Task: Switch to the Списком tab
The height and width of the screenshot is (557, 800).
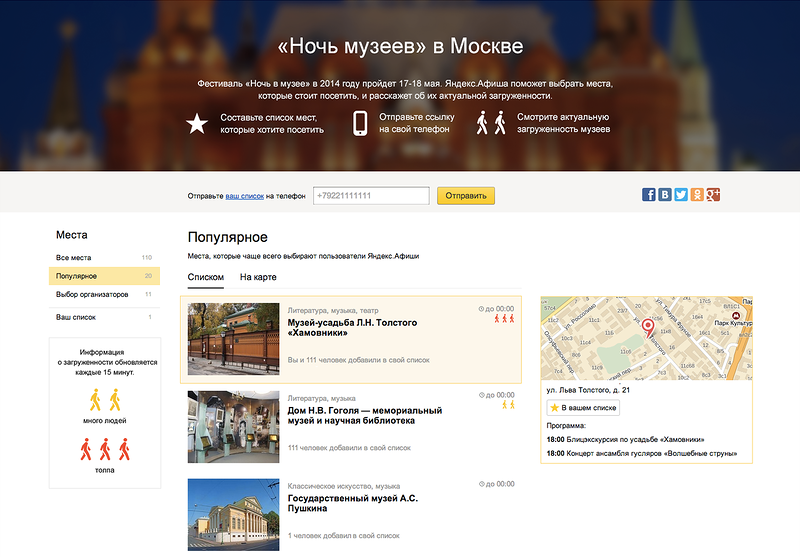Action: [x=206, y=277]
